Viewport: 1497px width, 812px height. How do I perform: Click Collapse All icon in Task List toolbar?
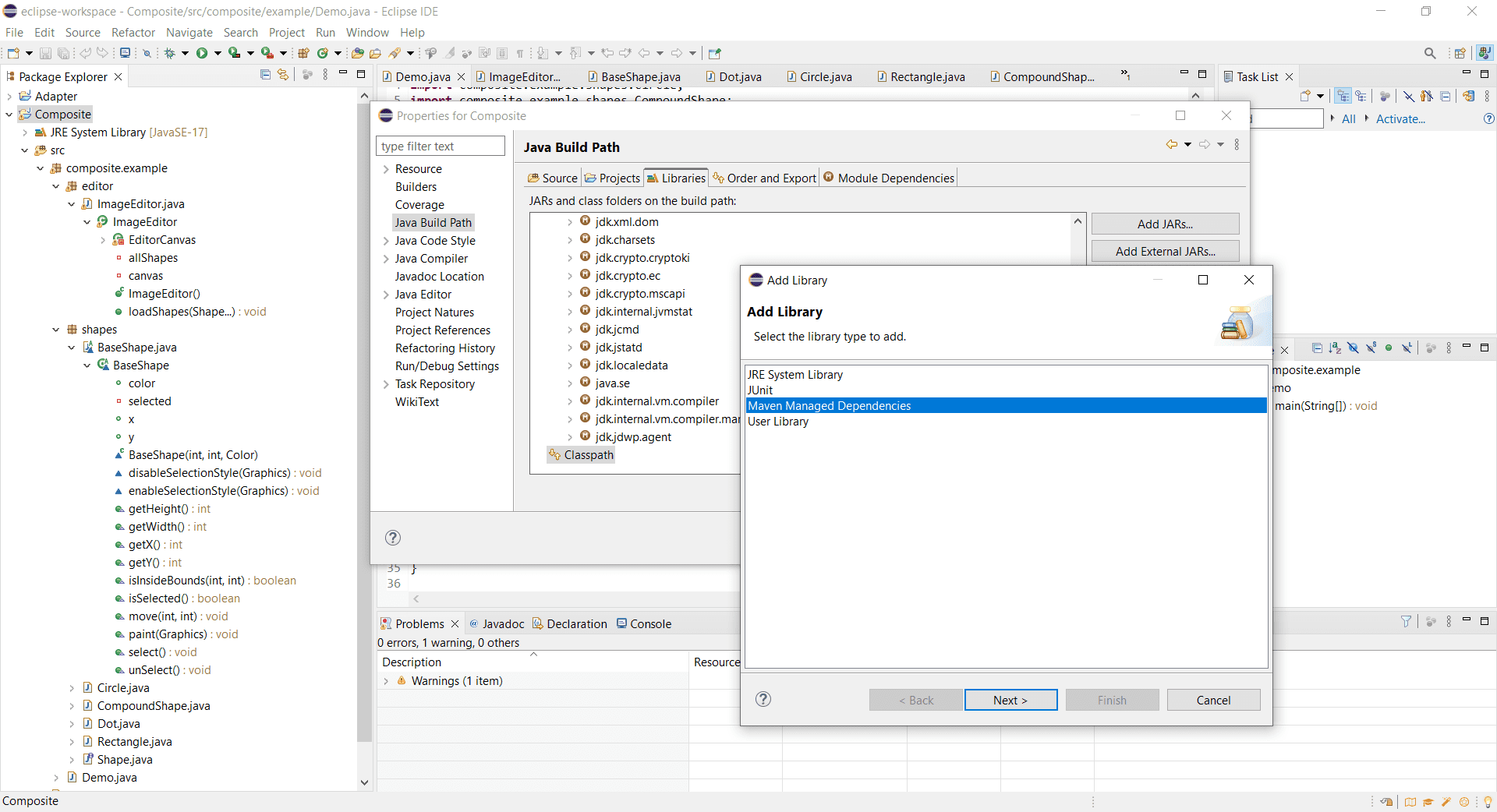[1445, 96]
